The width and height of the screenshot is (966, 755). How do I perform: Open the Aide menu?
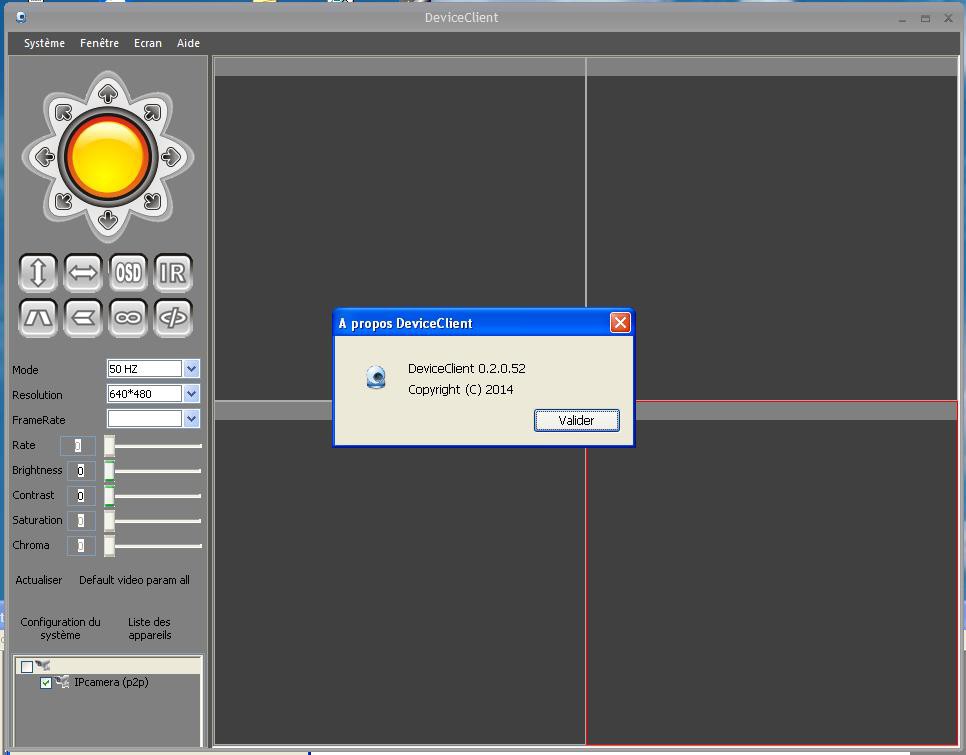pyautogui.click(x=188, y=43)
